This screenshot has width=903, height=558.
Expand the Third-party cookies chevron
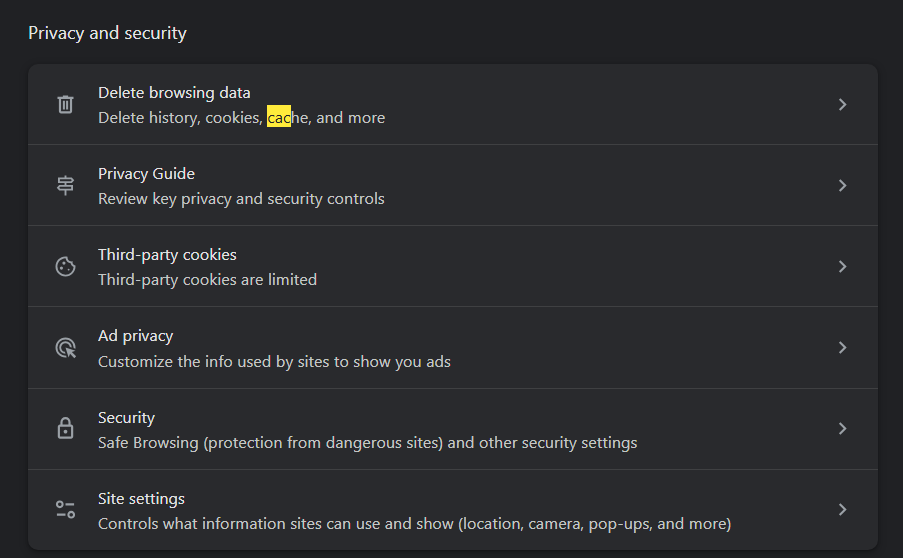tap(842, 267)
